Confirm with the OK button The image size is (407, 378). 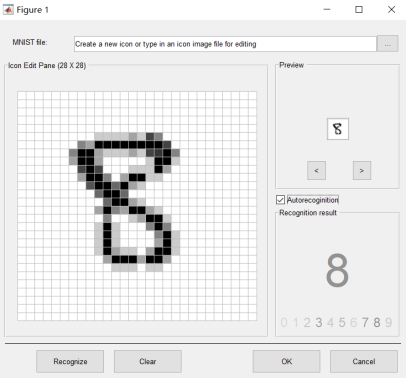click(x=286, y=361)
